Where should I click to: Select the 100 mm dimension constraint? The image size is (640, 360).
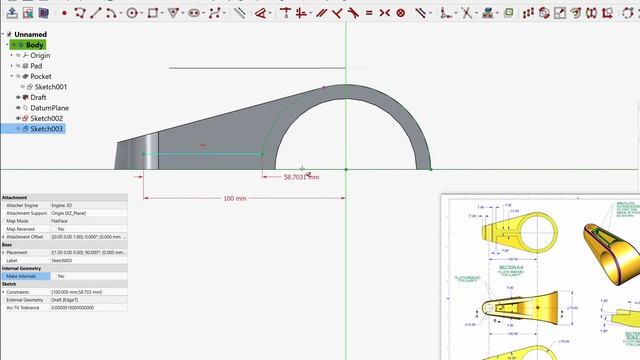point(235,198)
